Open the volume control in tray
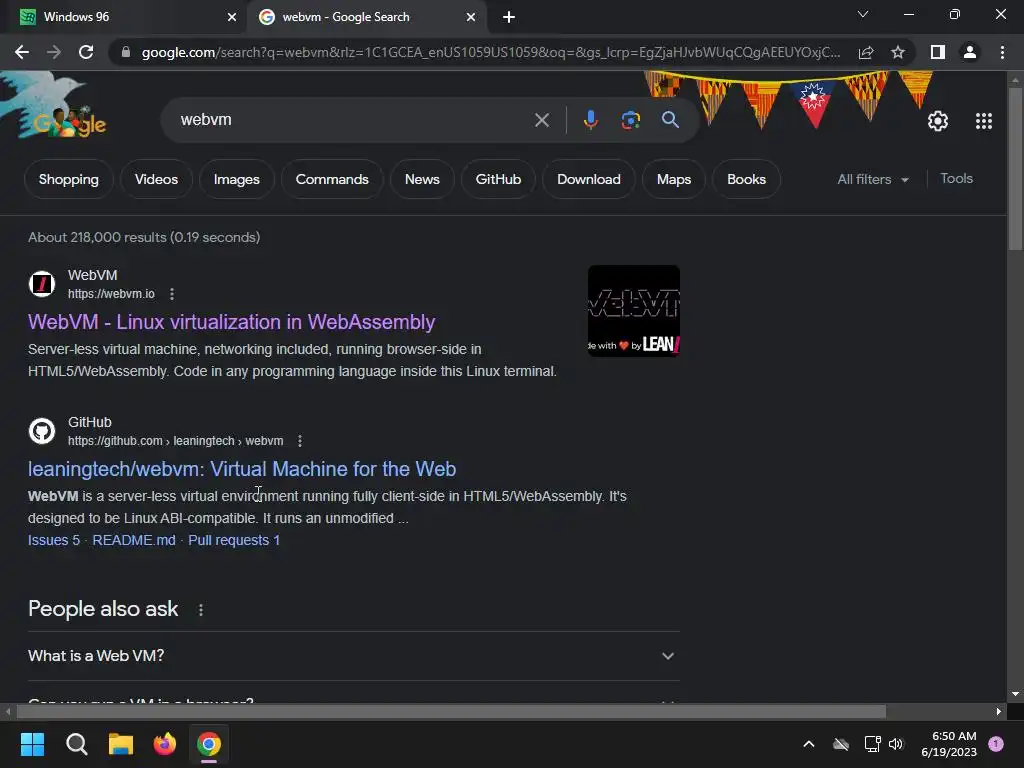The width and height of the screenshot is (1024, 768). [x=896, y=744]
